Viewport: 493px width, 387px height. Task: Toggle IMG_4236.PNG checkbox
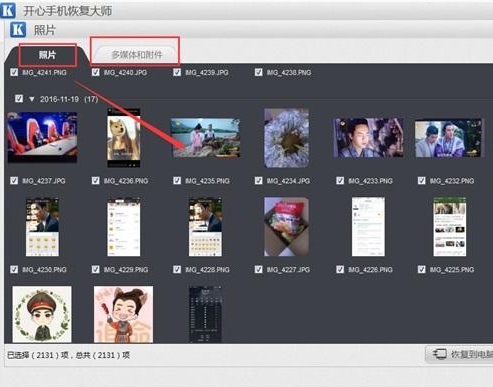click(96, 180)
